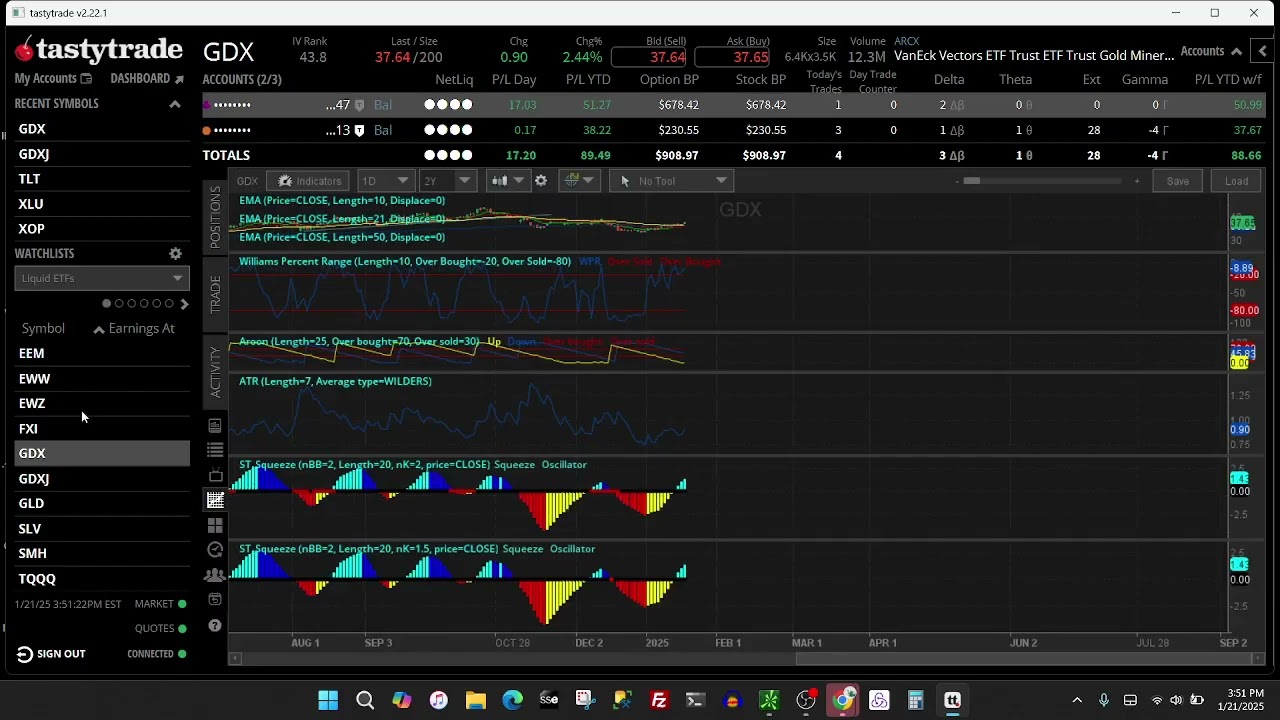Select EWZ in the watchlist
The height and width of the screenshot is (720, 1280).
(x=102, y=404)
